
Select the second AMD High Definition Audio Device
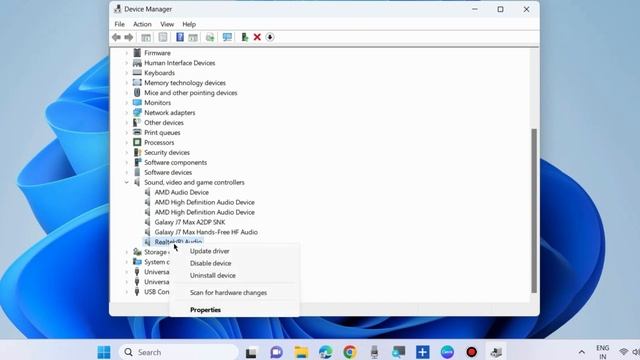204,212
